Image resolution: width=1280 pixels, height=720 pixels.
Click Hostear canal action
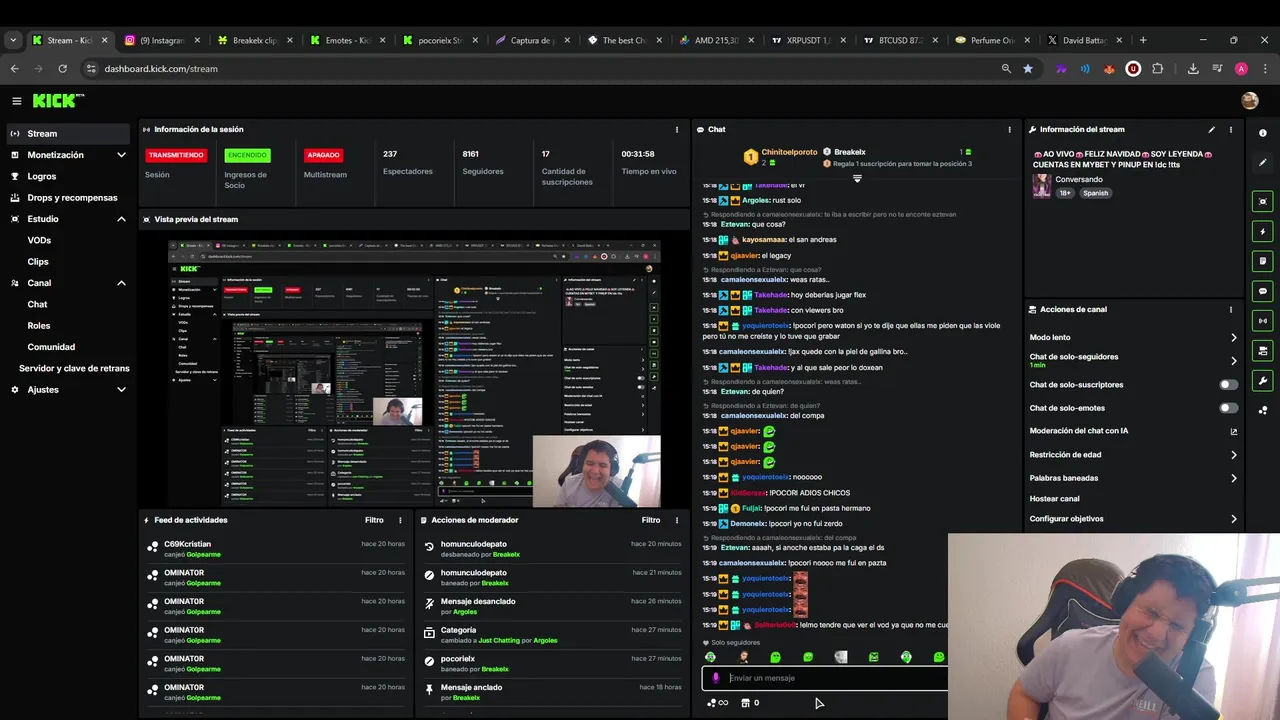pyautogui.click(x=1055, y=499)
